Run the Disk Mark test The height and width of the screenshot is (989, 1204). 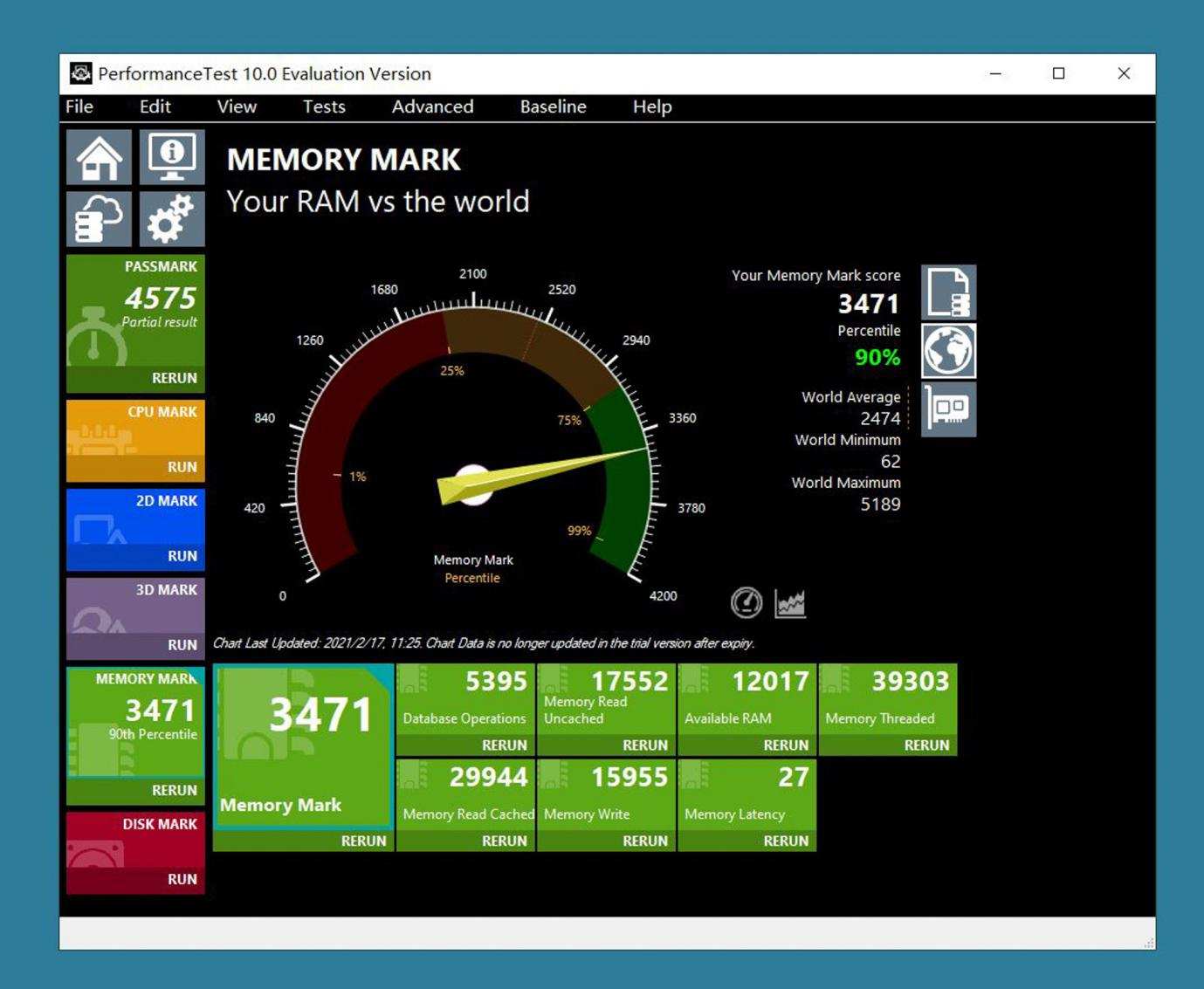pyautogui.click(x=182, y=879)
